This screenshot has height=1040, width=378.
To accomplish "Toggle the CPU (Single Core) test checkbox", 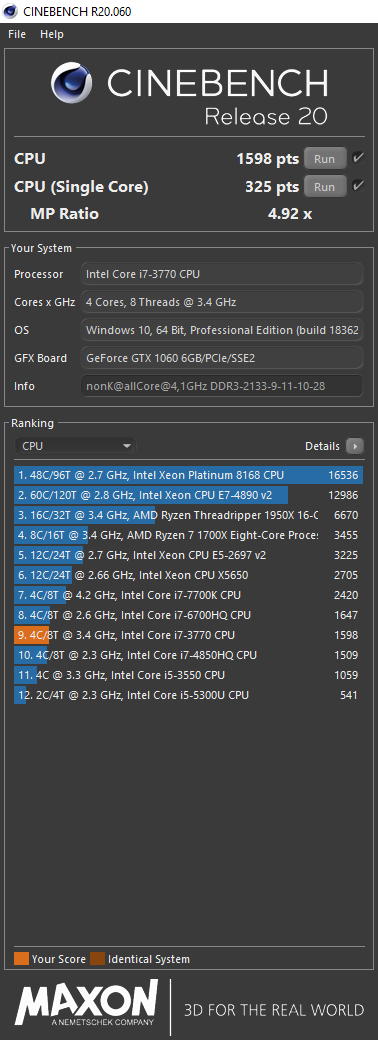I will 358,186.
